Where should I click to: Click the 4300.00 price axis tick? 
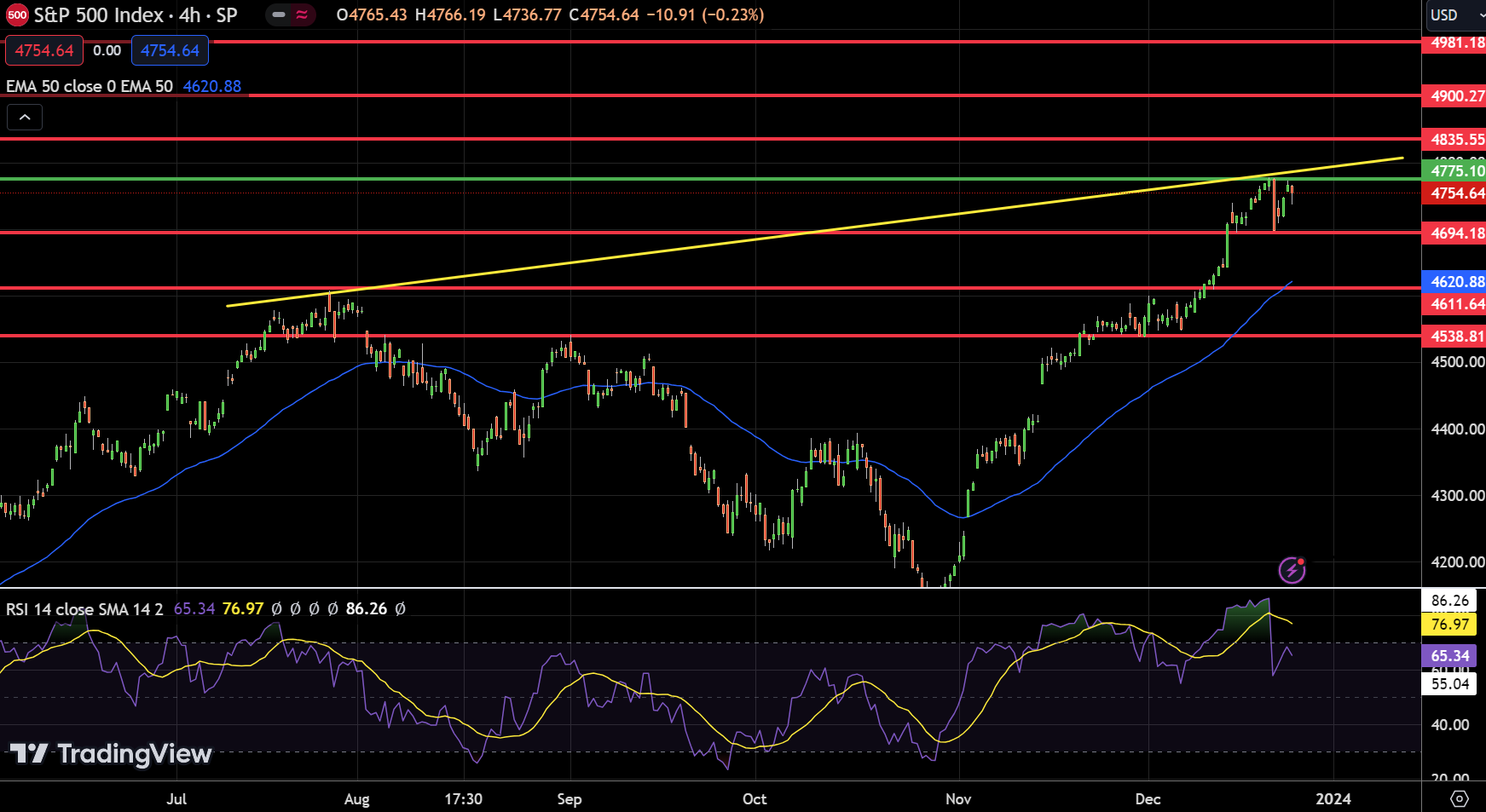click(1457, 495)
